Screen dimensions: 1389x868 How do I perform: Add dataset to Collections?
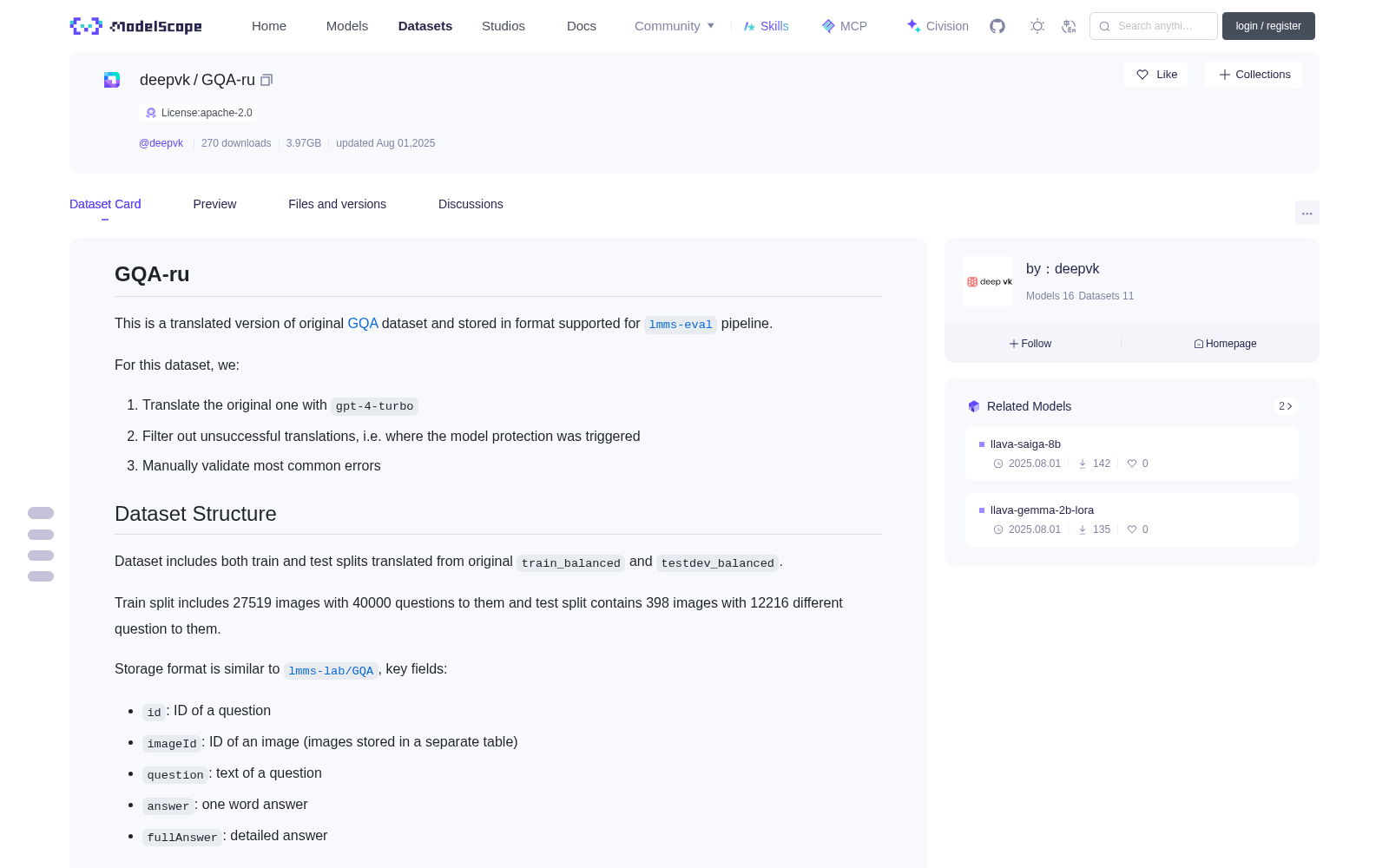pyautogui.click(x=1254, y=75)
